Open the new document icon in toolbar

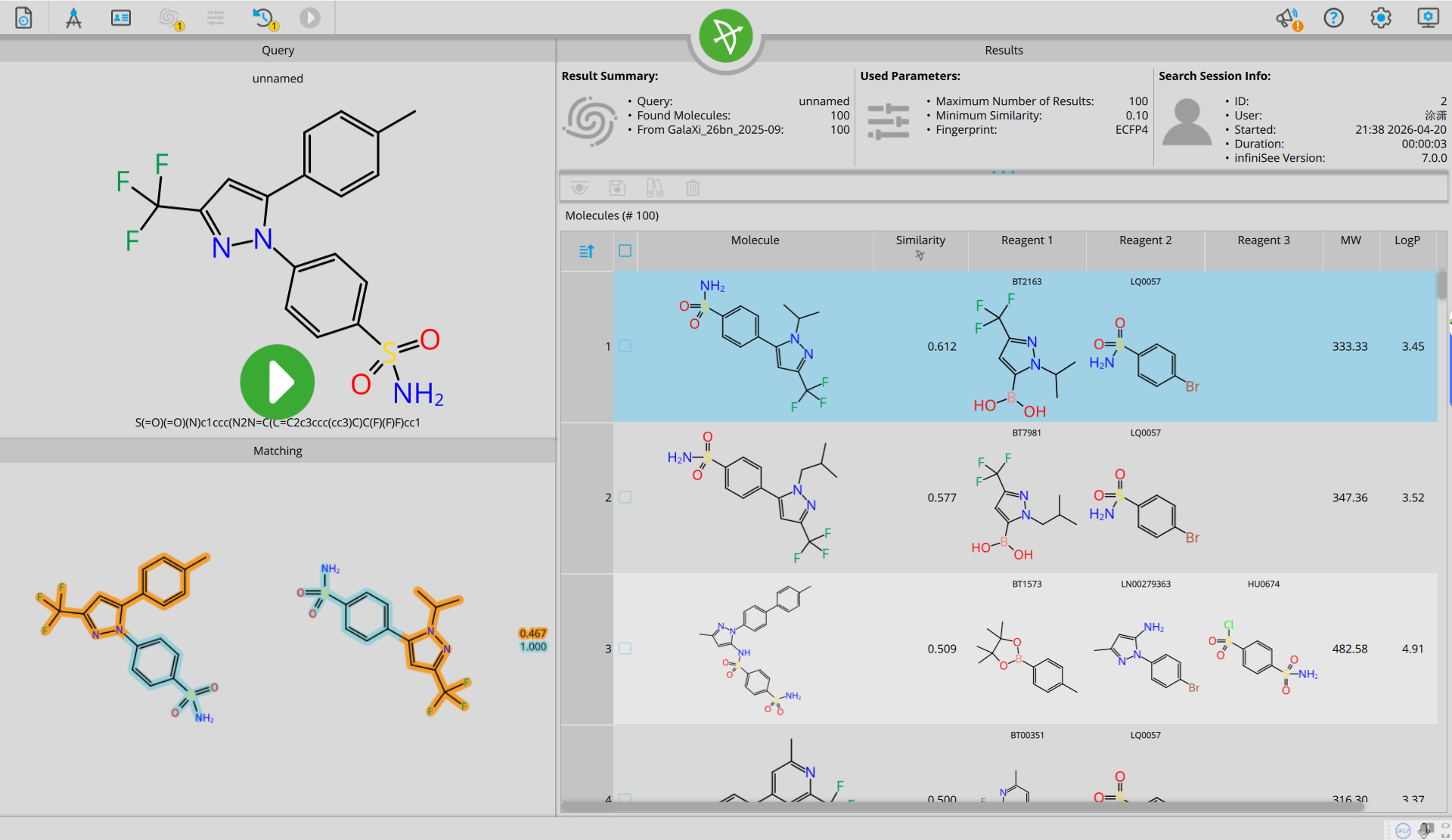click(x=24, y=17)
